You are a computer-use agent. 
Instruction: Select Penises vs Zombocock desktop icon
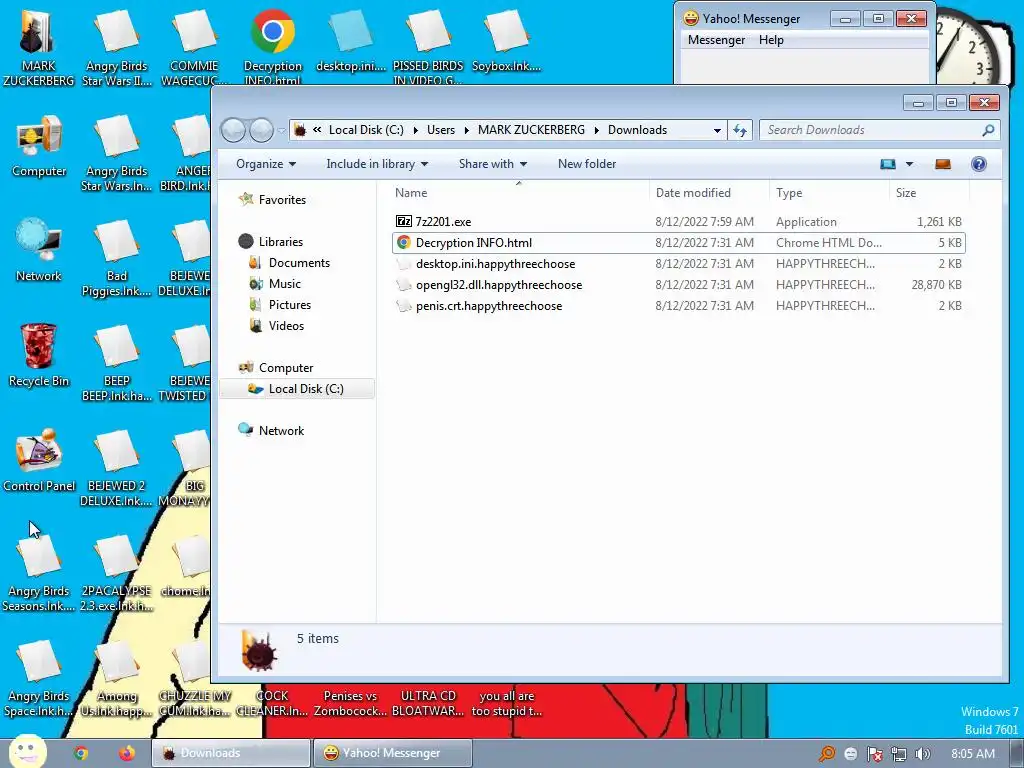[351, 703]
